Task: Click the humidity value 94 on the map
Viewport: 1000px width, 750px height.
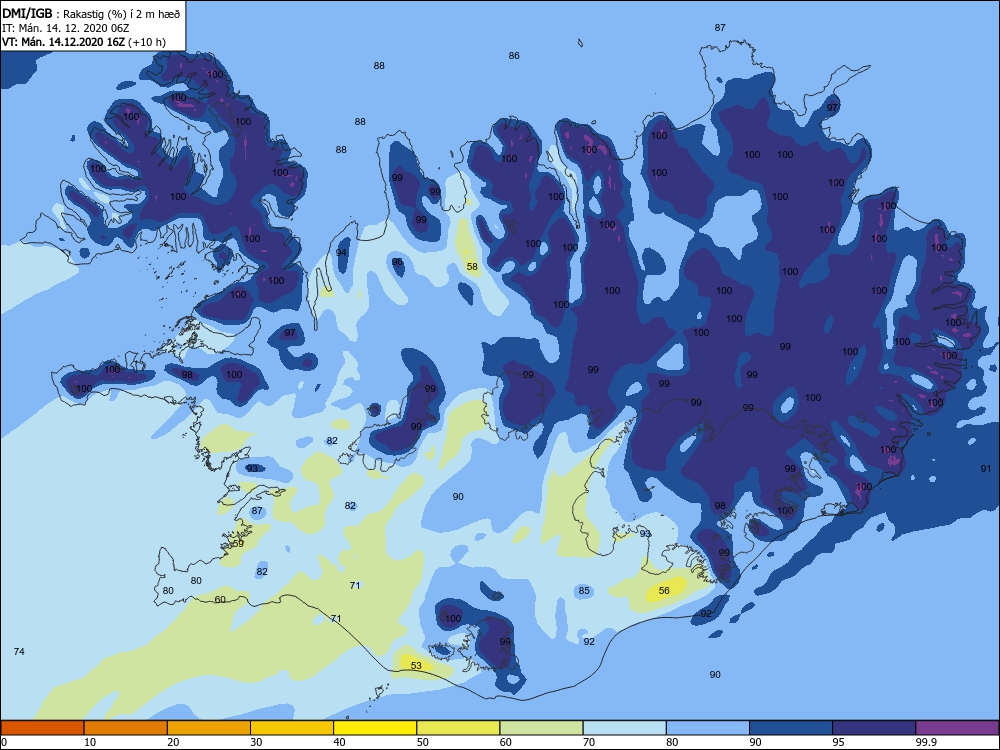Action: coord(341,253)
